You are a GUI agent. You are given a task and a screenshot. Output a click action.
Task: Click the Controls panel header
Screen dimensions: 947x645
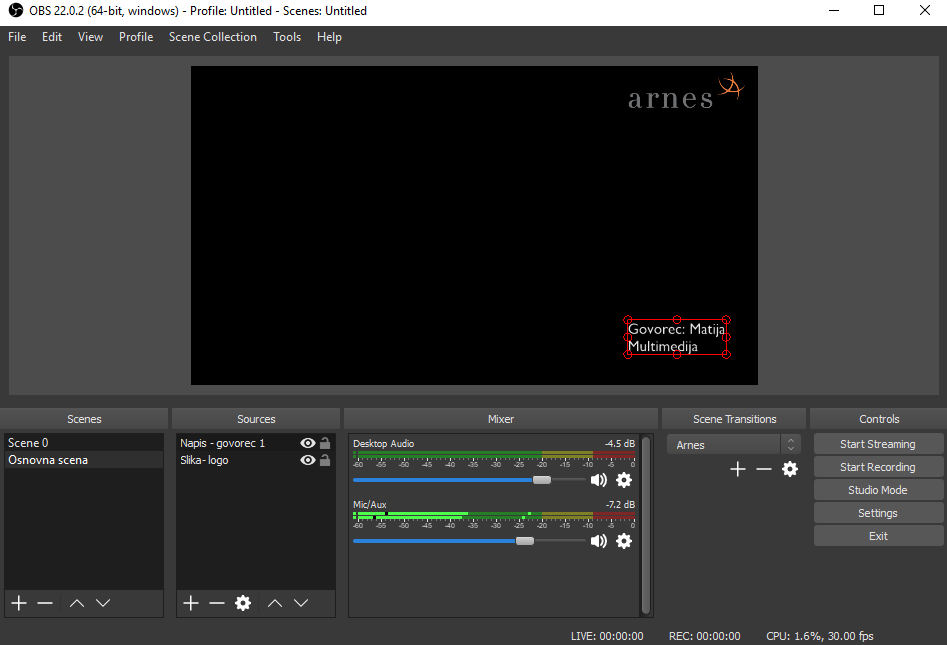point(879,419)
